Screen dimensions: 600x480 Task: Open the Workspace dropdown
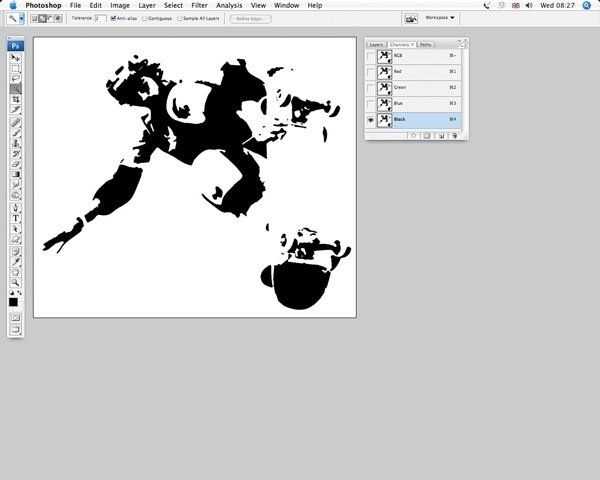(x=439, y=18)
